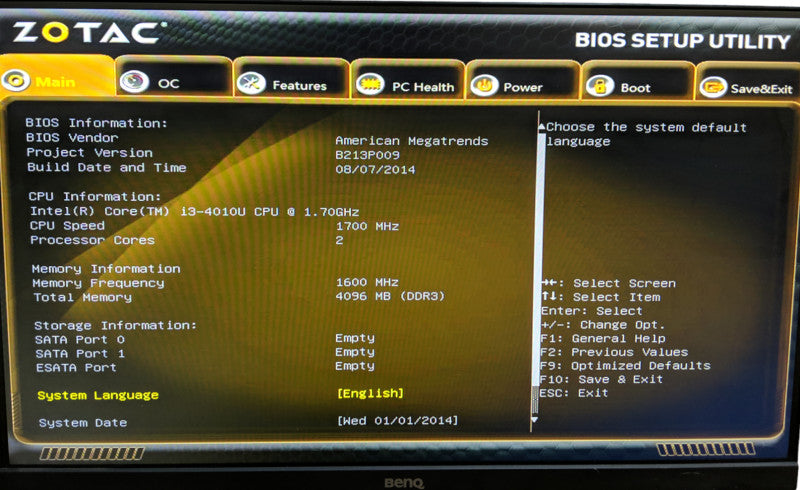Image resolution: width=800 pixels, height=490 pixels.
Task: Click the help panel scroll-down arrow
Action: click(535, 420)
